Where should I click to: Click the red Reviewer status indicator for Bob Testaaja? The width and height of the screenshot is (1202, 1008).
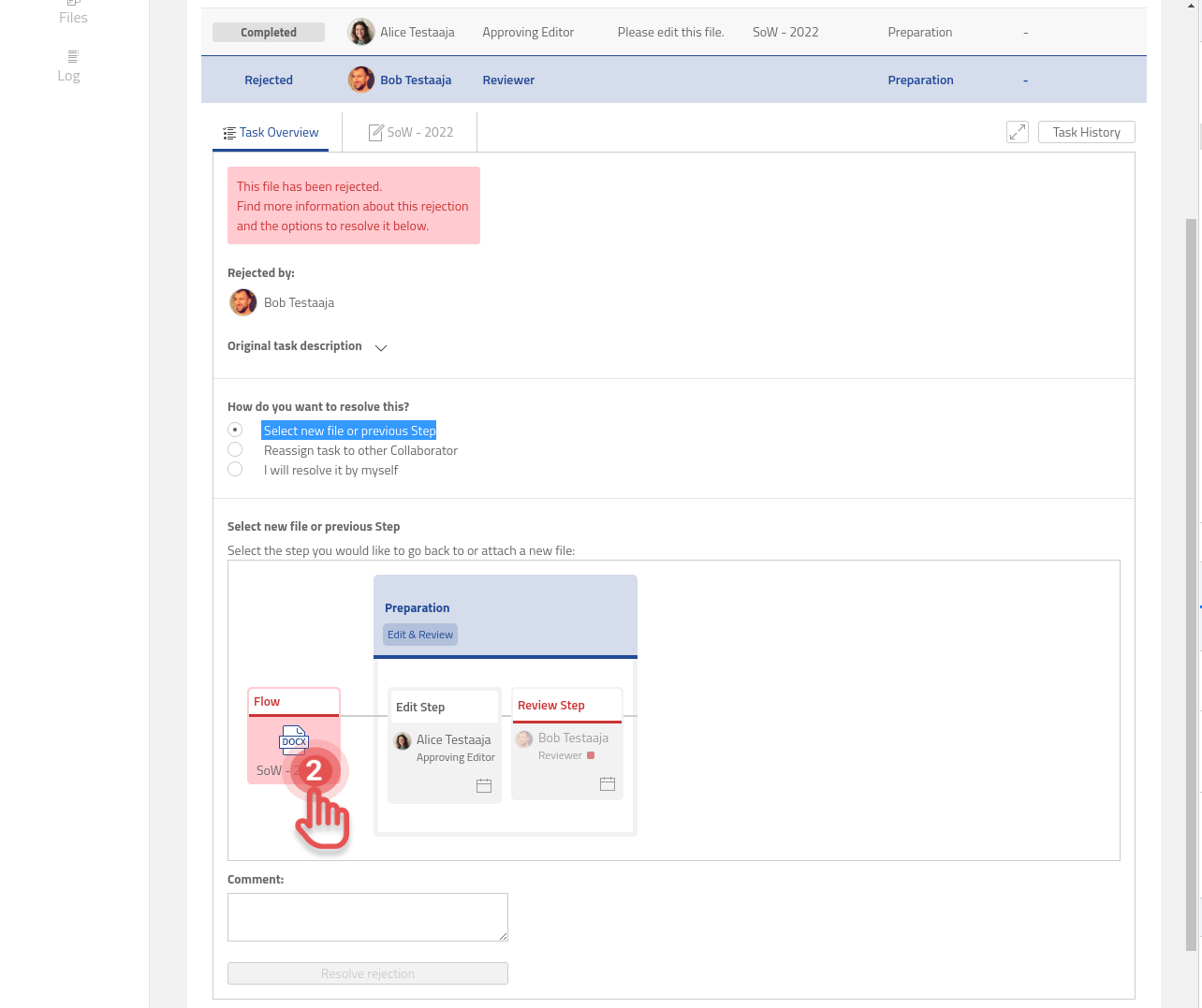[593, 755]
